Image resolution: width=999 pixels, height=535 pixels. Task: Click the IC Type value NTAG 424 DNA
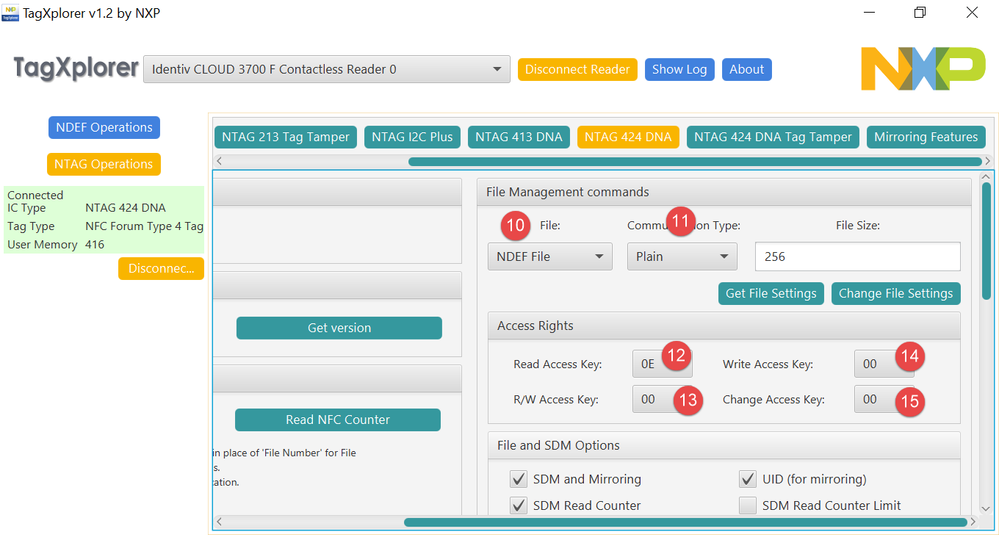point(126,208)
